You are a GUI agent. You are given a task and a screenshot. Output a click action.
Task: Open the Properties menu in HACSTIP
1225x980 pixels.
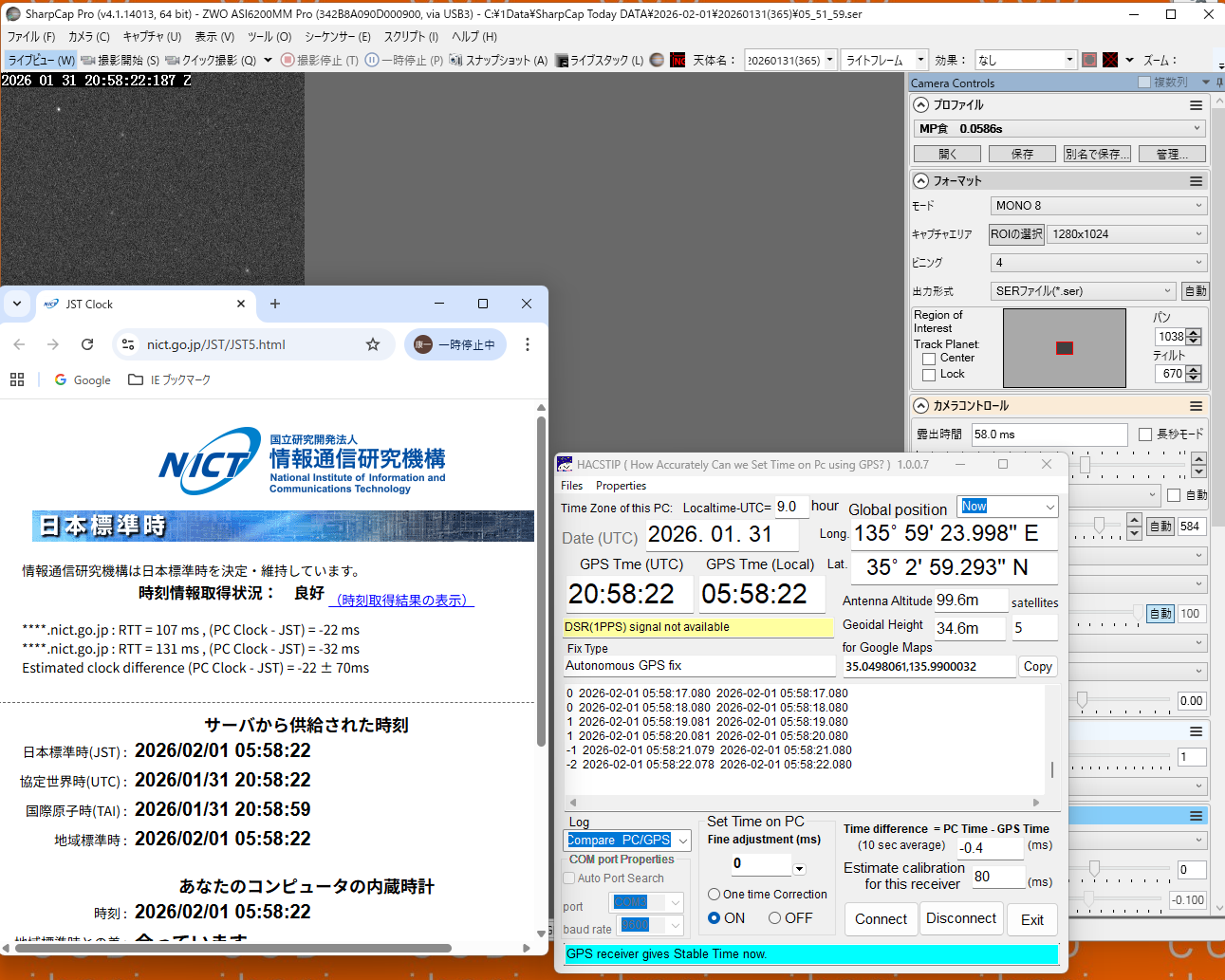point(621,486)
